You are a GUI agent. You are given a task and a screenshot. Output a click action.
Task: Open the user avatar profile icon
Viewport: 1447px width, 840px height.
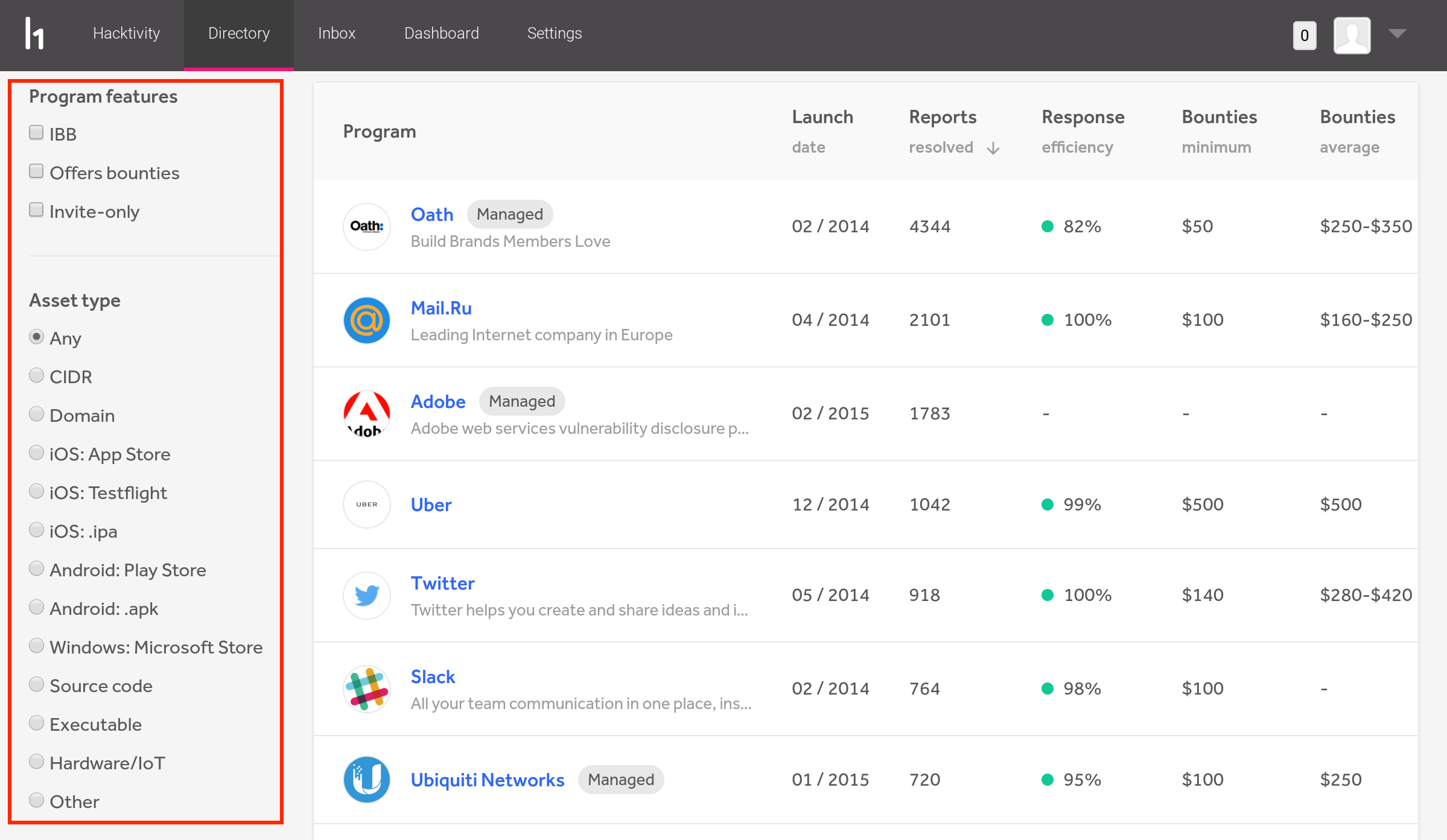click(1352, 35)
